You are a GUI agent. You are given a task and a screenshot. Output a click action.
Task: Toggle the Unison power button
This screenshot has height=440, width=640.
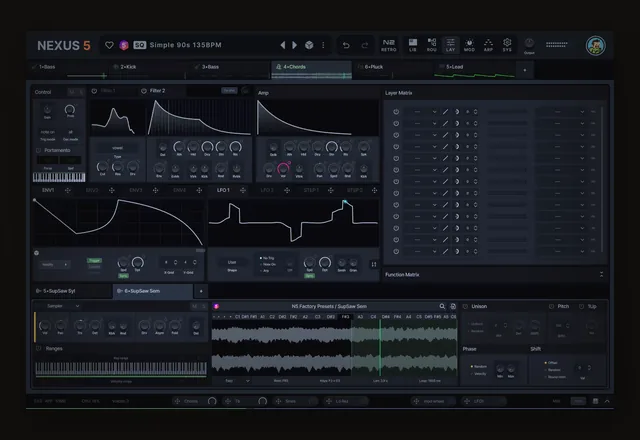[465, 307]
